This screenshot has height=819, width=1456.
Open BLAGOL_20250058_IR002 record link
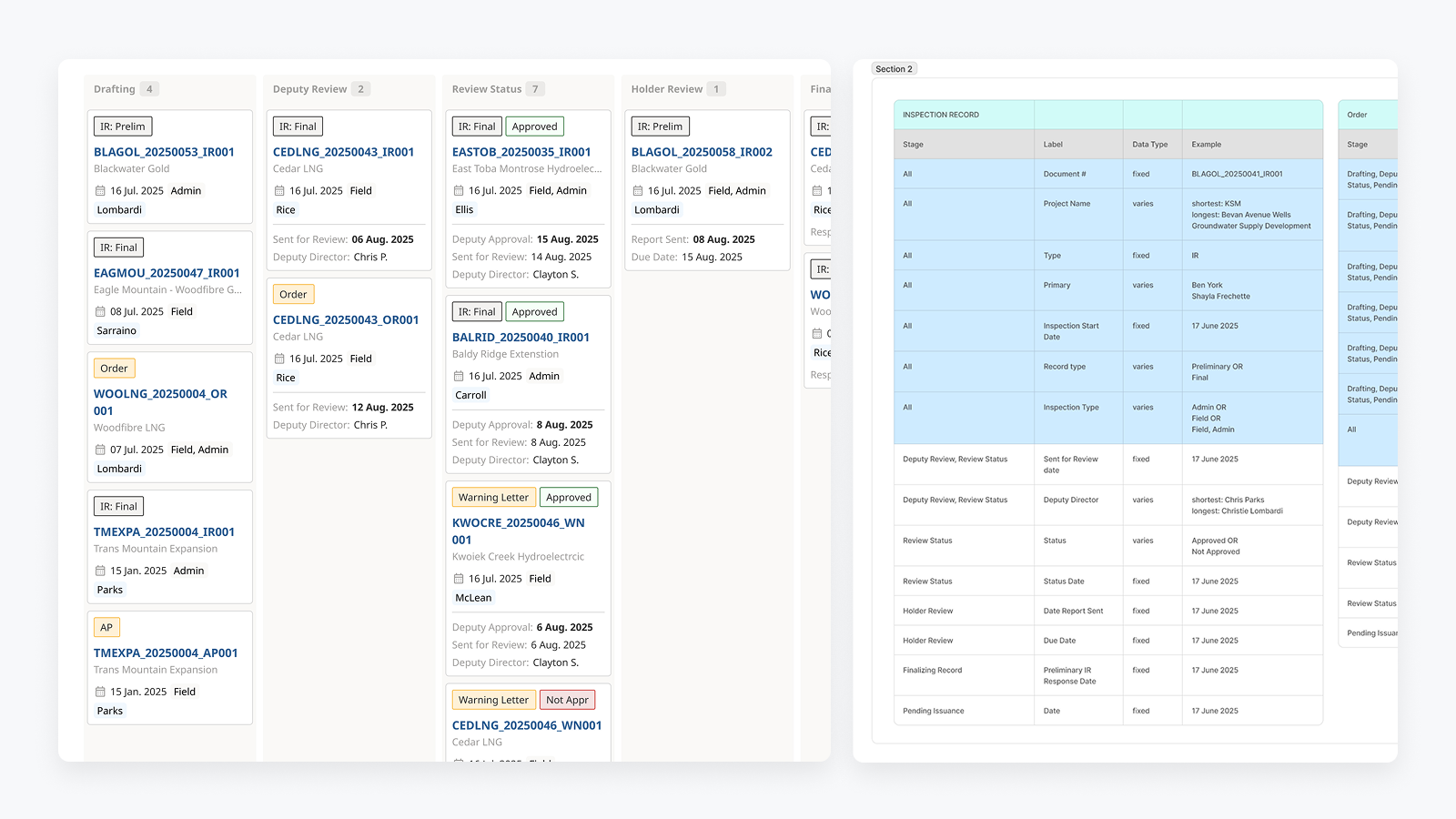[x=702, y=152]
